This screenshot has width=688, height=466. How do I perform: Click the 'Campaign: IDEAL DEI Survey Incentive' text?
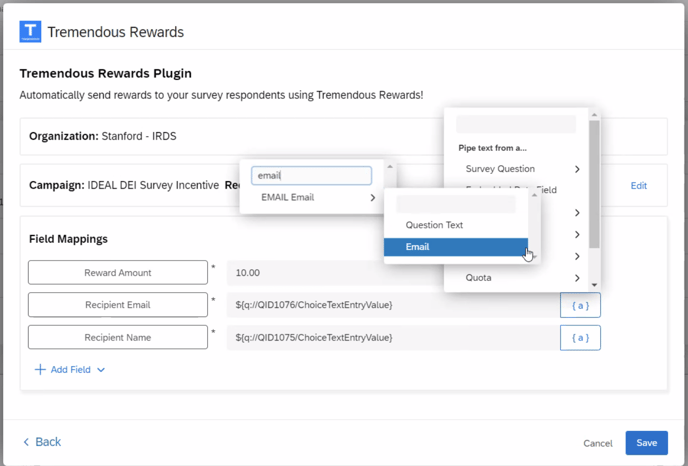pos(124,185)
